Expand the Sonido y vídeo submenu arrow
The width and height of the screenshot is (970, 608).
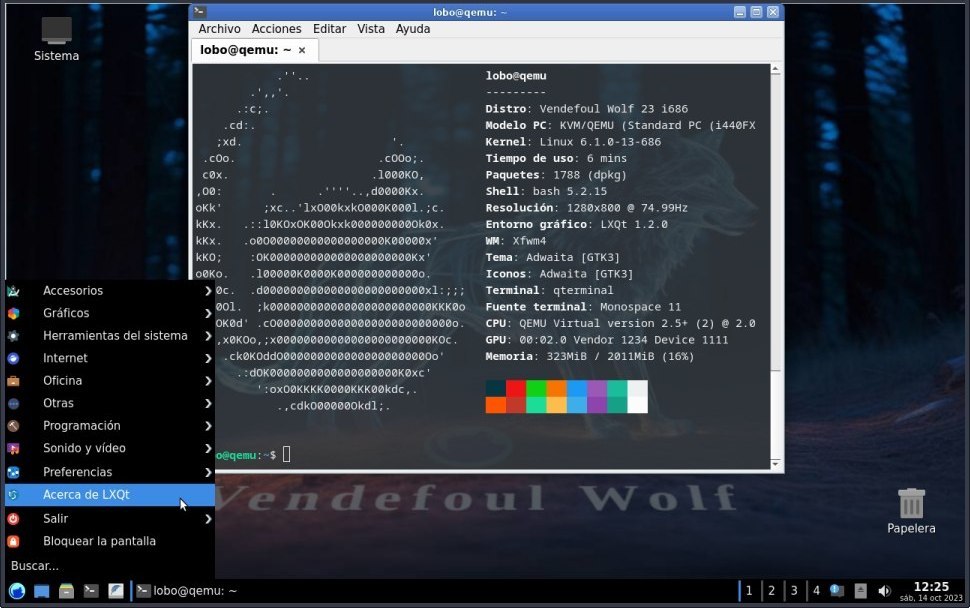point(208,448)
